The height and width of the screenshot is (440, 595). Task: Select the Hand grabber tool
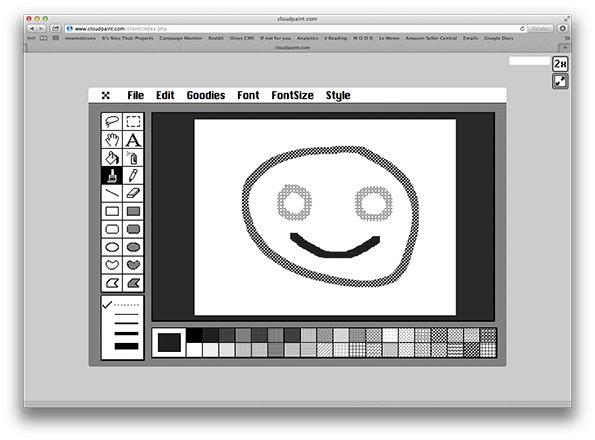112,140
